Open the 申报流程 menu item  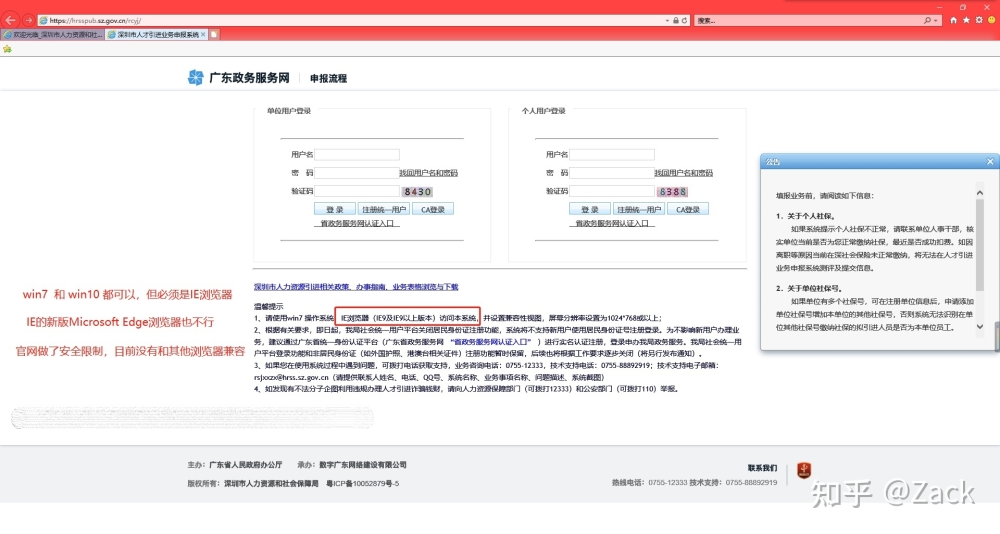[328, 78]
